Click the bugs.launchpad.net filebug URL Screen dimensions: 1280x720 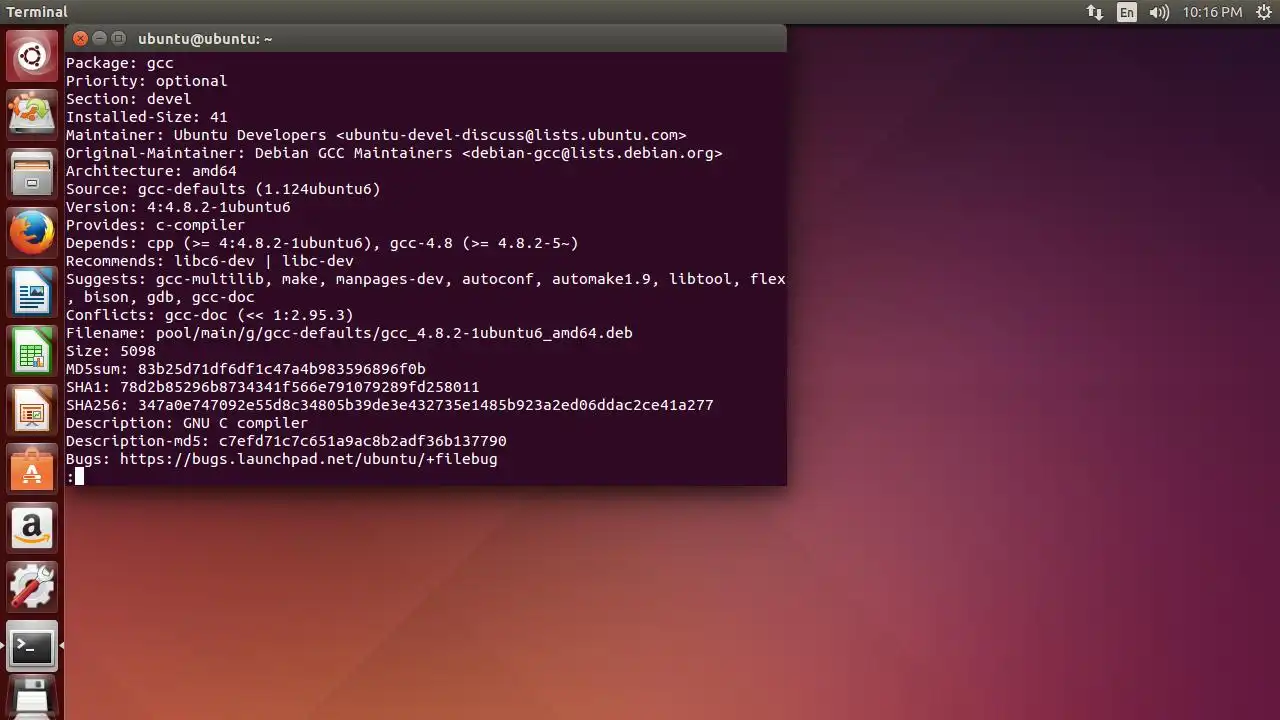[x=309, y=459]
